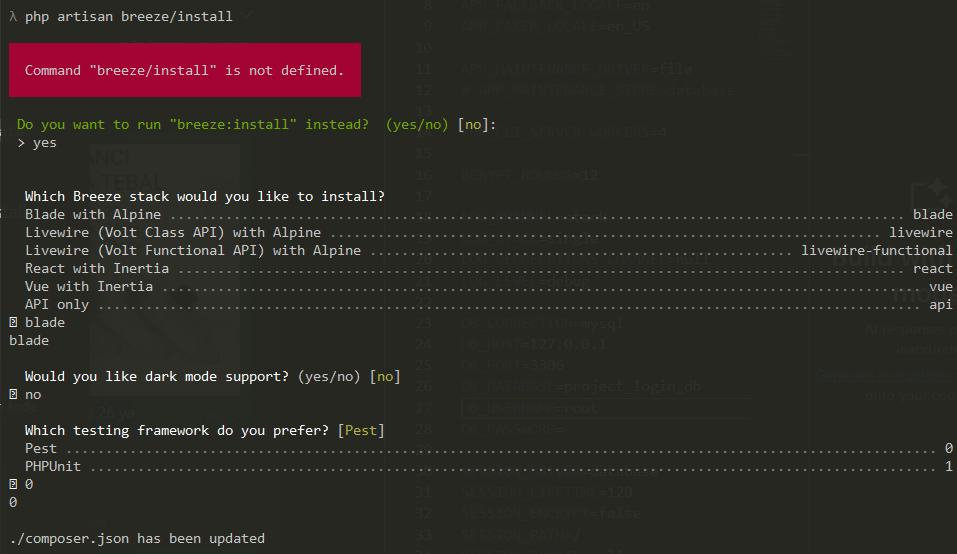Choose the "API only" stack option
This screenshot has height=554, width=957.
(57, 305)
